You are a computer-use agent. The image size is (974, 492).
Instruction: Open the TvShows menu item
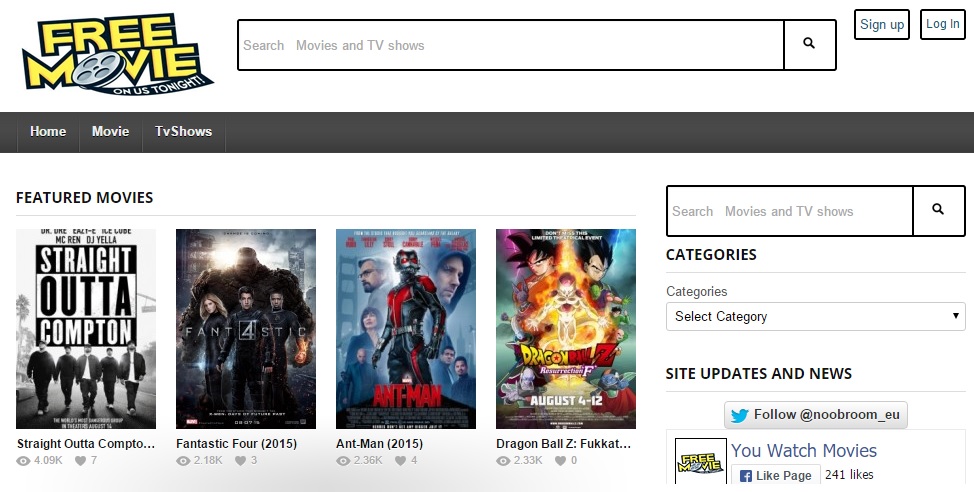pos(184,132)
